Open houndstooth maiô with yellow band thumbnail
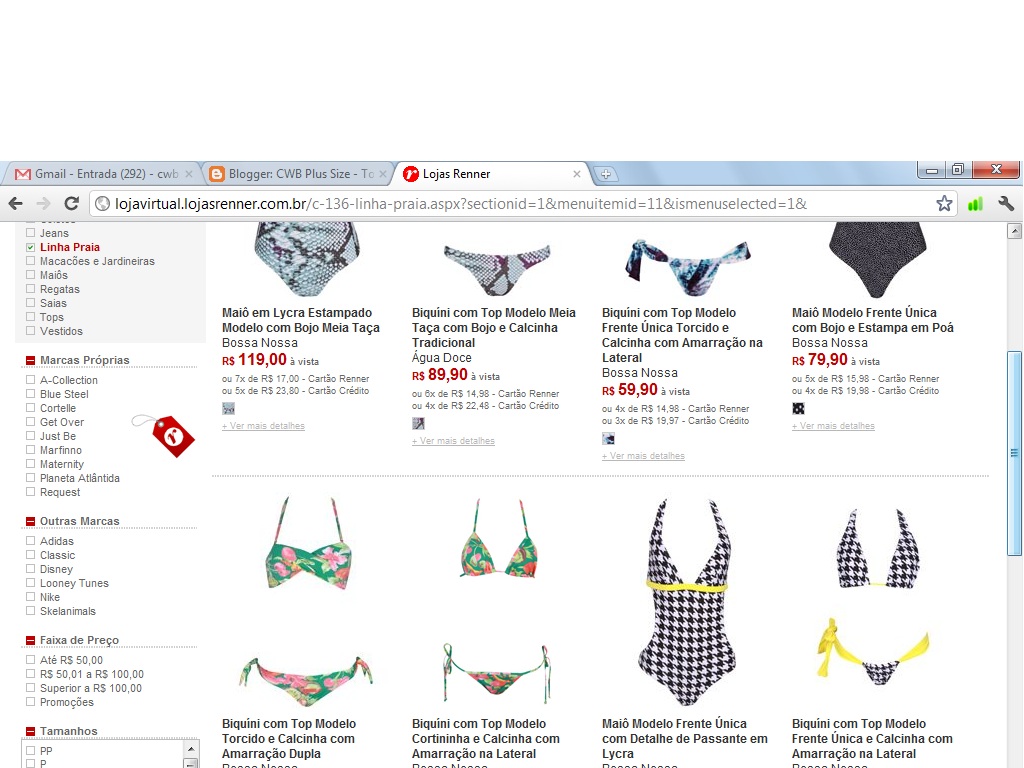The width and height of the screenshot is (1024, 768). click(x=686, y=601)
